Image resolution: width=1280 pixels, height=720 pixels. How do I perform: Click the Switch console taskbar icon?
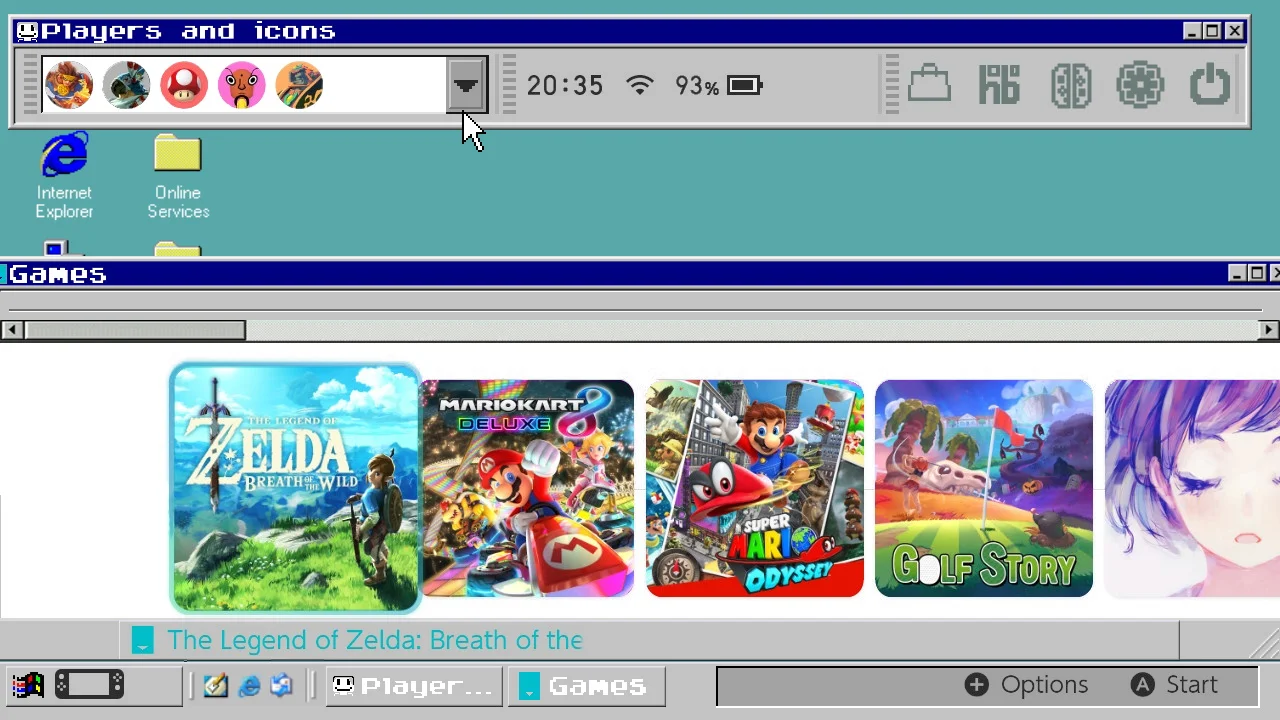coord(89,685)
